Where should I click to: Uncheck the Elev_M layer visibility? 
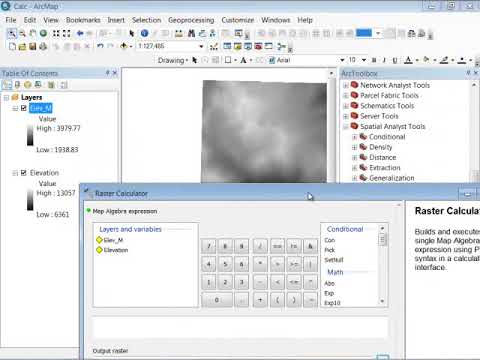(x=24, y=108)
